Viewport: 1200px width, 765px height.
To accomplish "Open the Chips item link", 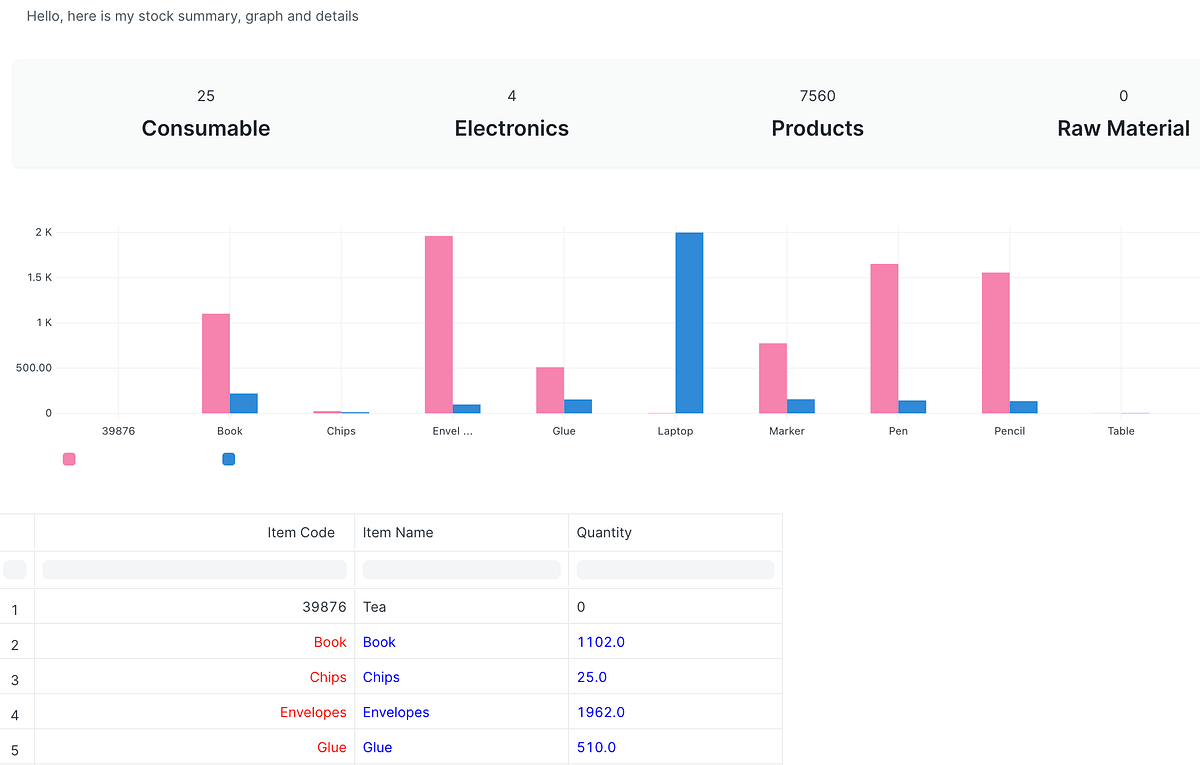I will point(381,677).
